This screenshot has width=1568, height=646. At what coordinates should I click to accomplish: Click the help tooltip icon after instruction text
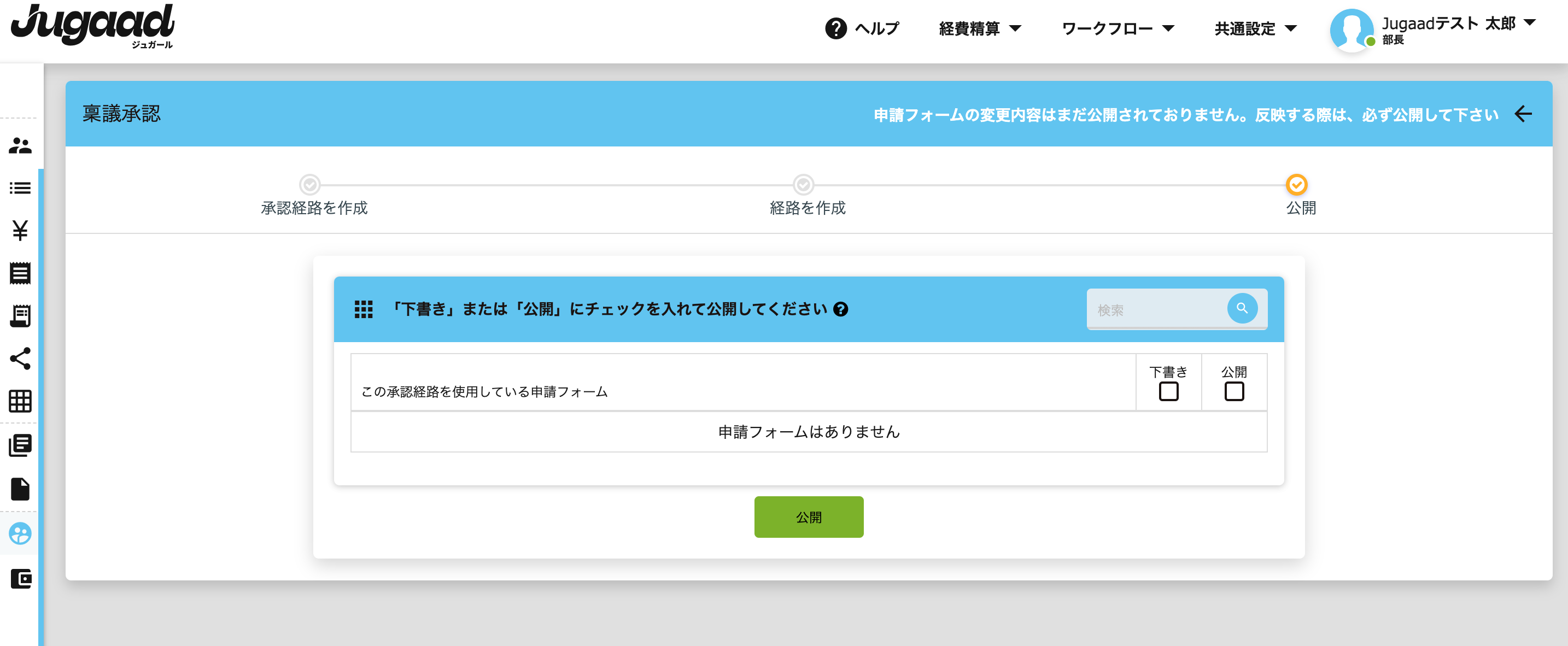841,309
